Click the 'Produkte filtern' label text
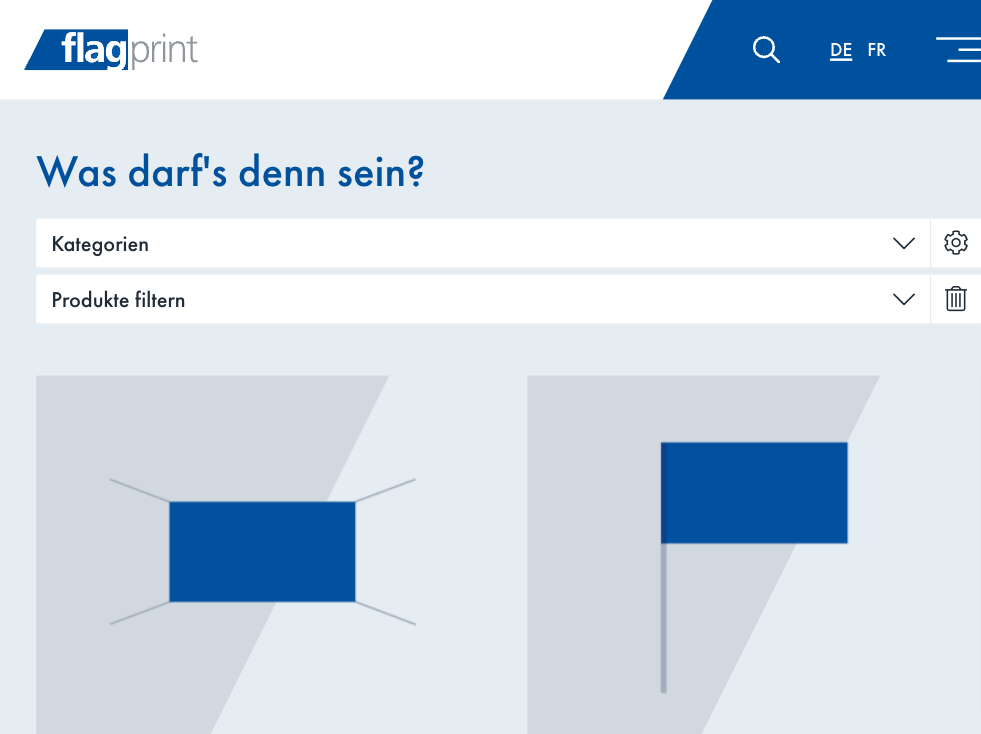The width and height of the screenshot is (981, 734). pyautogui.click(x=118, y=300)
